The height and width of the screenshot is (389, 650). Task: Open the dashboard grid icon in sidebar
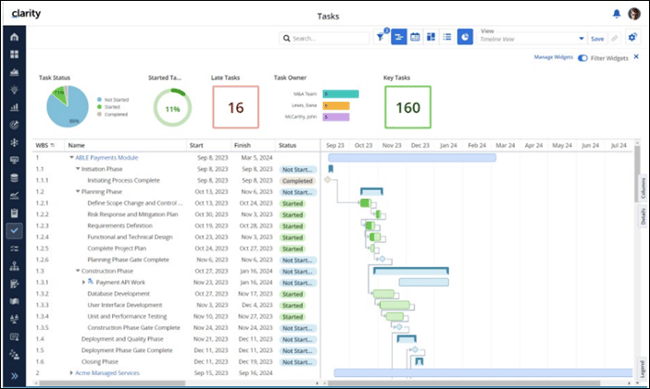tap(14, 54)
